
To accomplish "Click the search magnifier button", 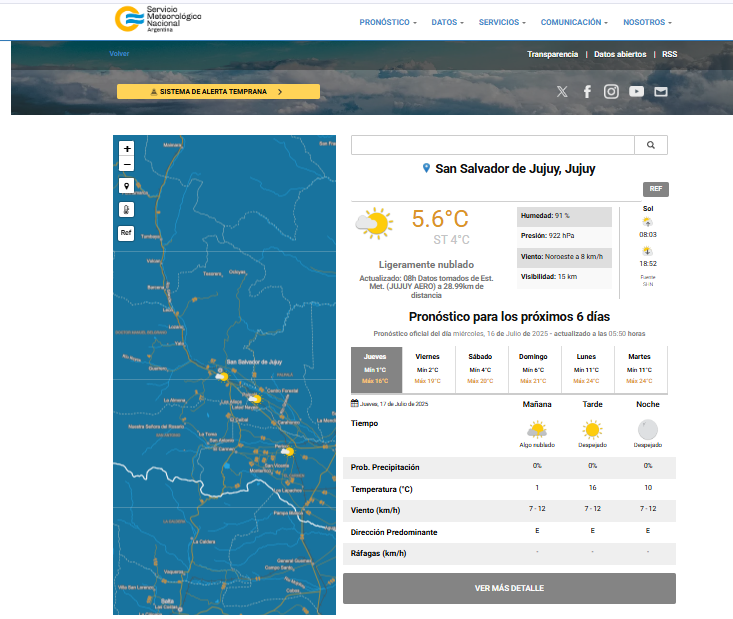I will coord(651,145).
